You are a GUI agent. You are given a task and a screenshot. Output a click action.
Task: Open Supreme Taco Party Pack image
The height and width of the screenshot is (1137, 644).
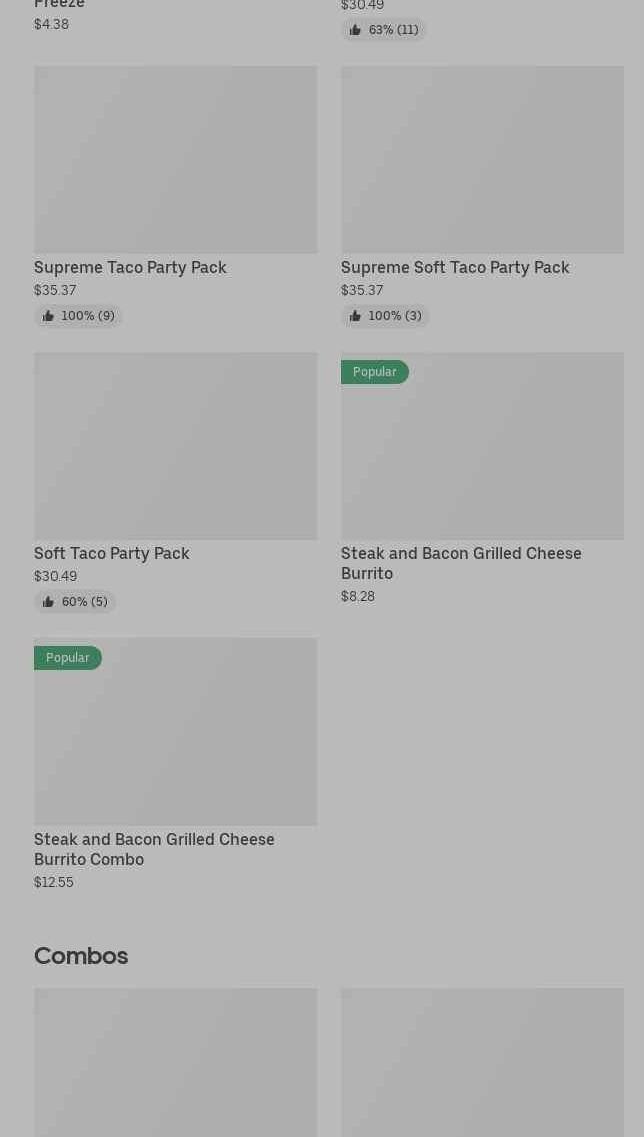click(x=175, y=160)
